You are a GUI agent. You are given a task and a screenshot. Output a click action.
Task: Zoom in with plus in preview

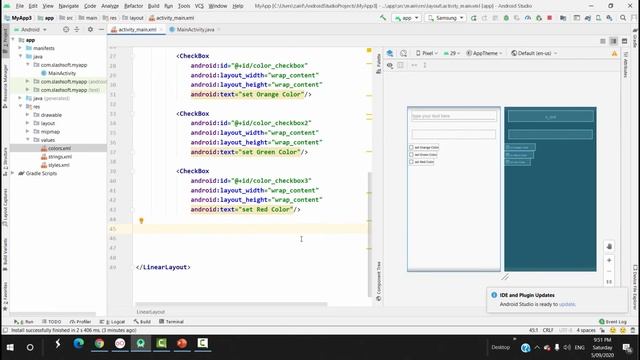(x=609, y=260)
